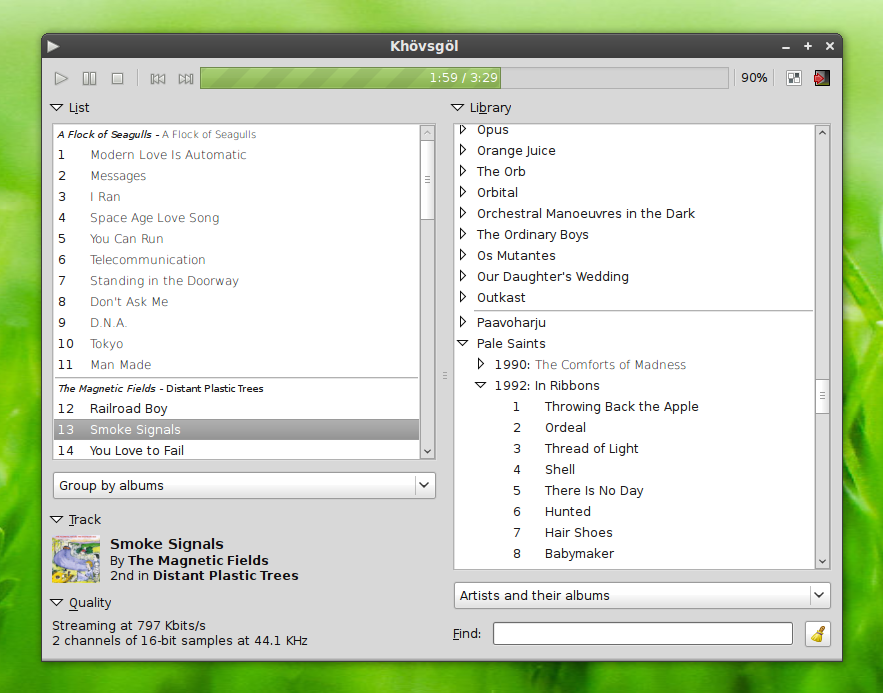Viewport: 883px width, 693px height.
Task: Expand The Orb artist node
Action: pyautogui.click(x=463, y=171)
